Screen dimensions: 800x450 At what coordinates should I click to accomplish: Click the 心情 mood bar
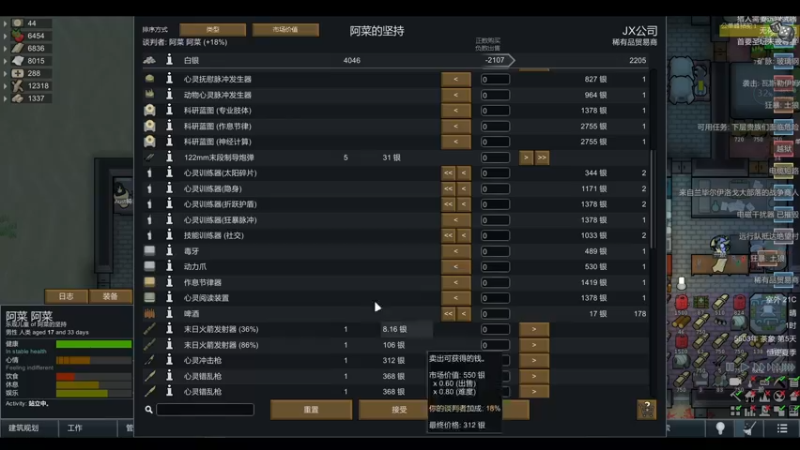pos(94,360)
